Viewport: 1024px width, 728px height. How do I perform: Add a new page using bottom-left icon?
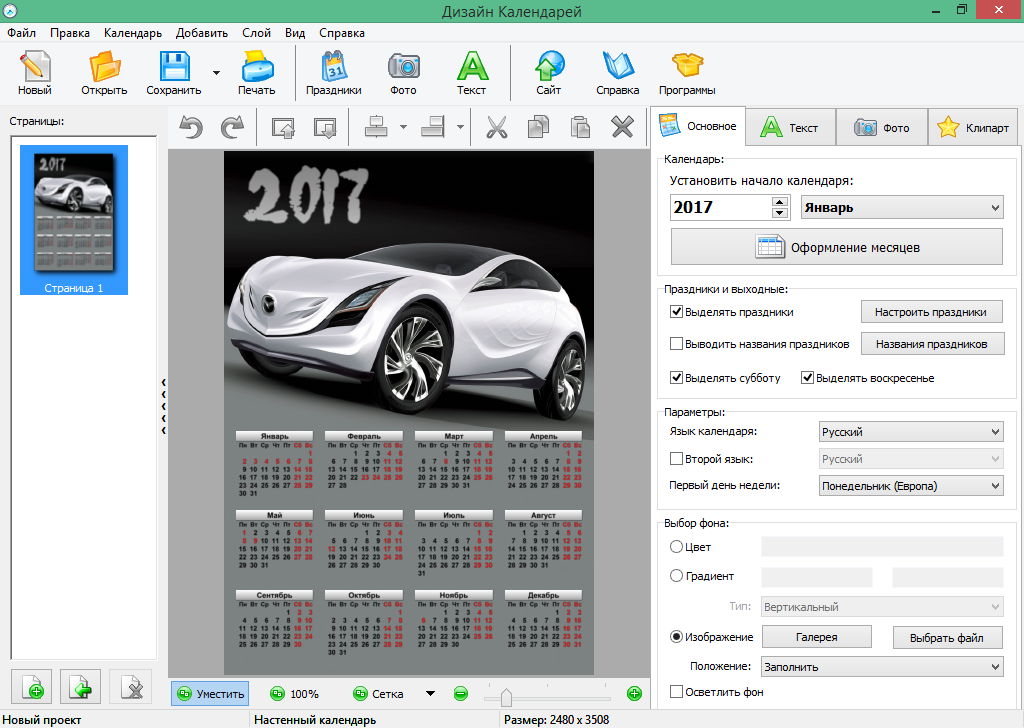tap(33, 687)
